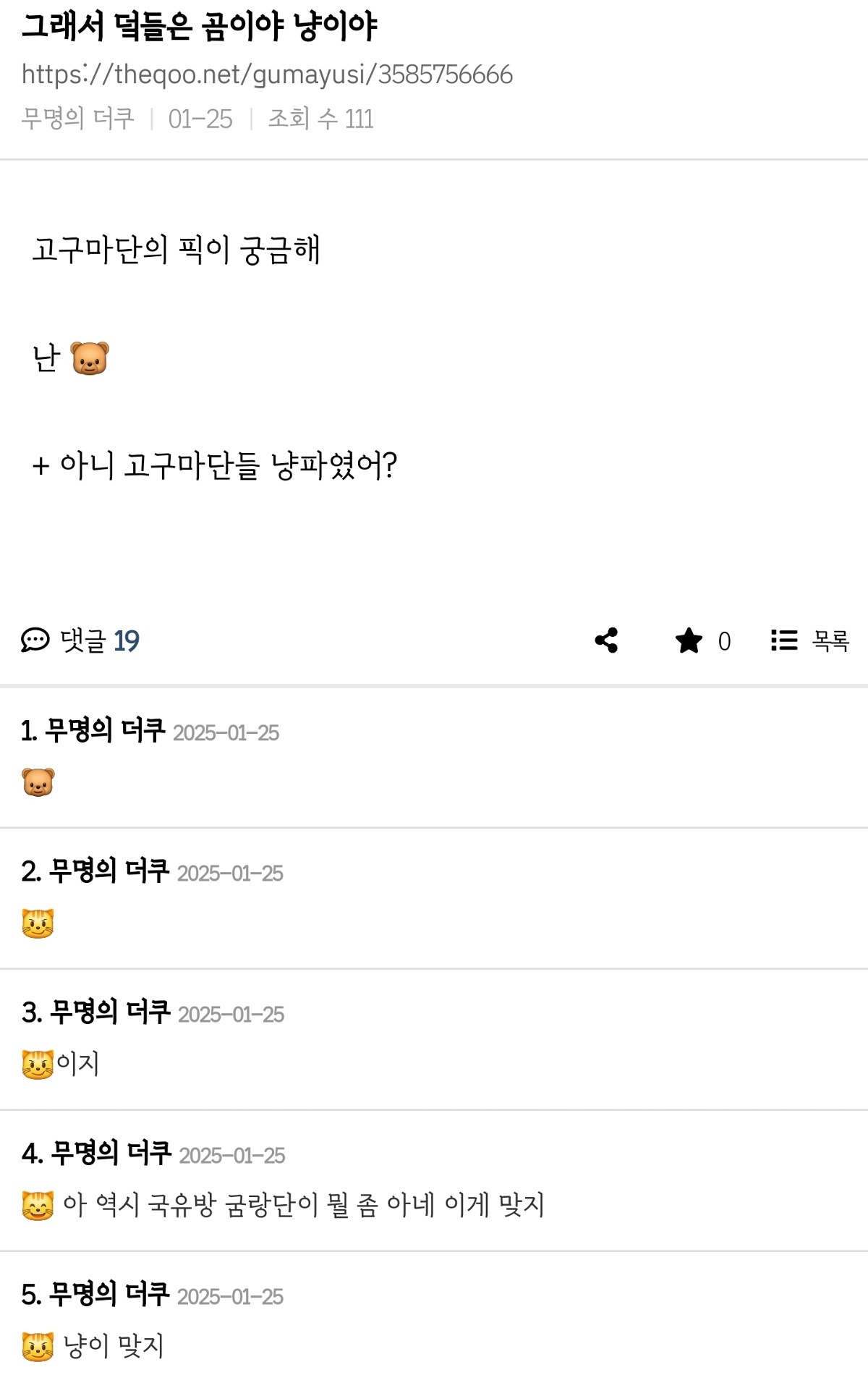Click the post title 그래서 덬들은 곰이야 냥이야
This screenshot has width=868, height=1375.
pos(199,27)
